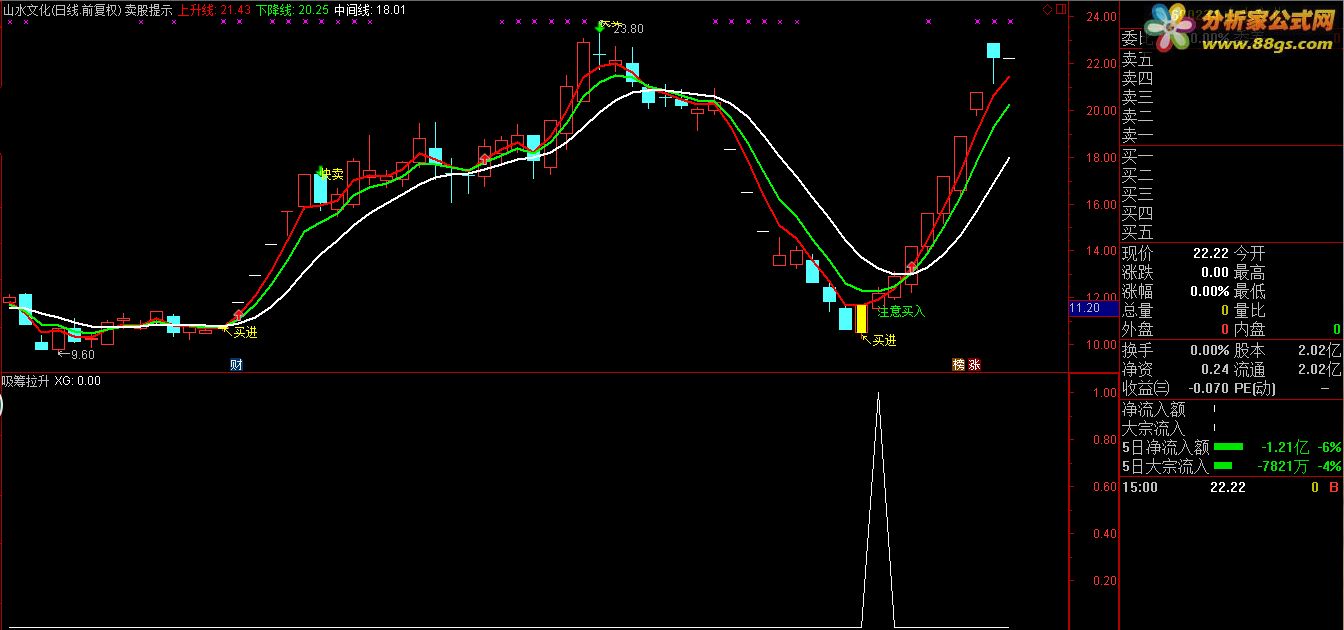Viewport: 1344px width, 630px height.
Task: Click the green down arrow at 快卖
Action: click(320, 171)
